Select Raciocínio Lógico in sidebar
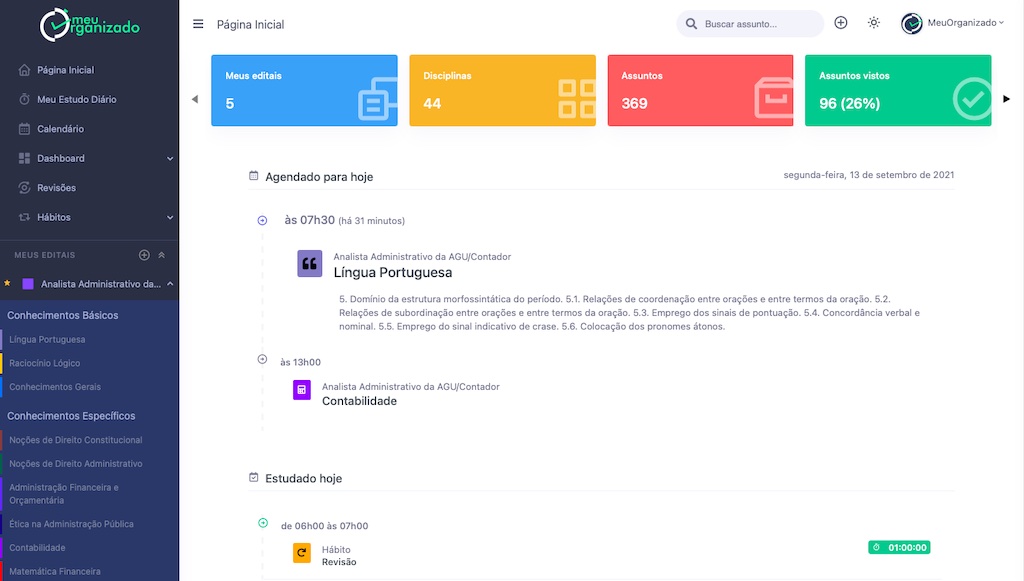This screenshot has height=581, width=1024. pyautogui.click(x=44, y=363)
